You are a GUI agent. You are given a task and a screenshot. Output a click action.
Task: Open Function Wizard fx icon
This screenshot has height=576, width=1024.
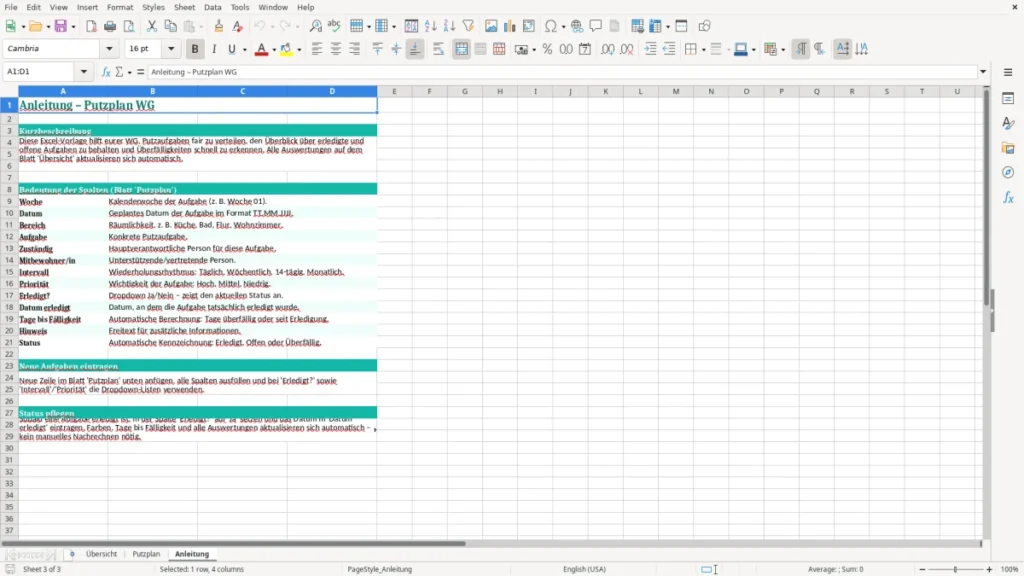[x=106, y=72]
